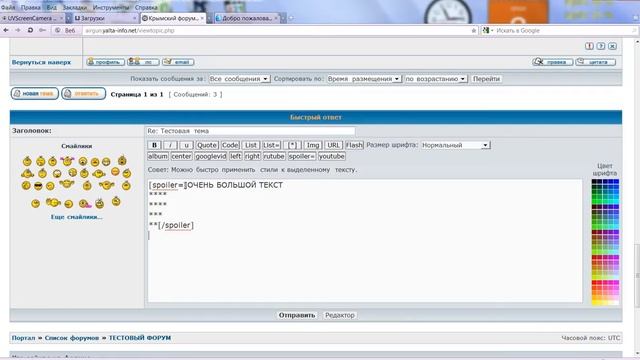Click inside the message text area
Viewport: 640px width, 360px height.
coord(364,241)
